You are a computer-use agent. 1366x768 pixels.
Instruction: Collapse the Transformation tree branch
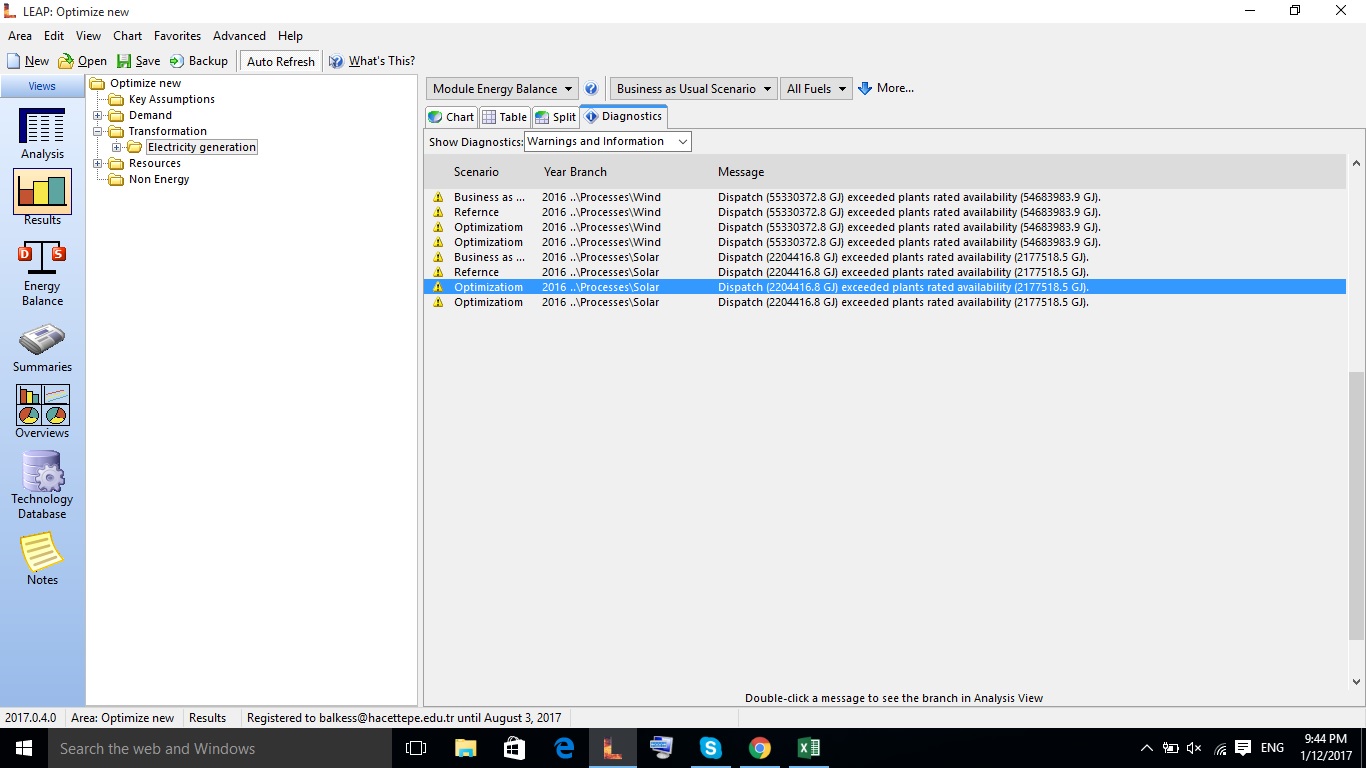[x=97, y=132]
